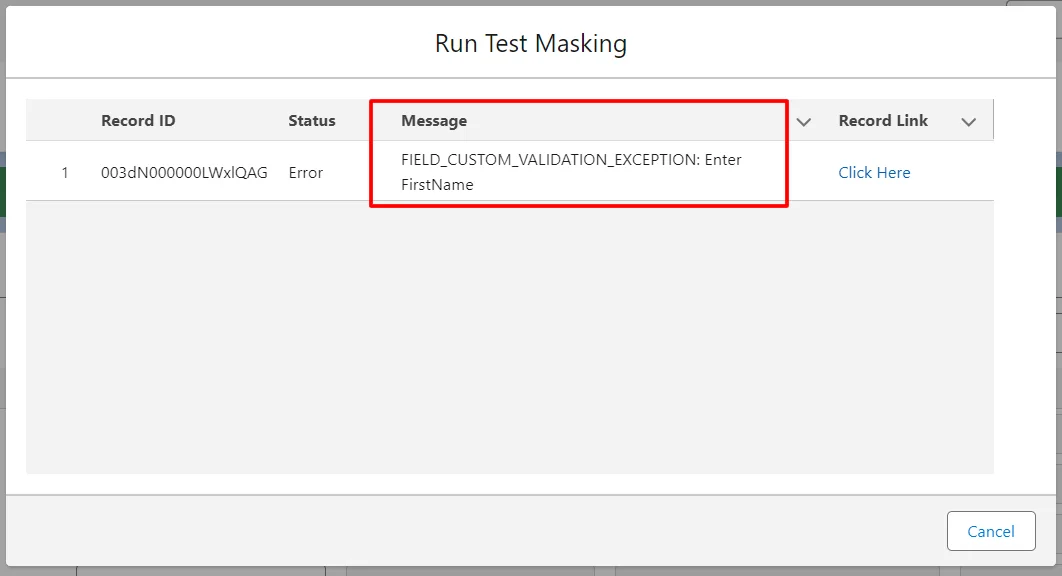Select the FIELD_CUSTOM_VALIDATION_EXCEPTION error message
The height and width of the screenshot is (576, 1062).
click(x=570, y=171)
